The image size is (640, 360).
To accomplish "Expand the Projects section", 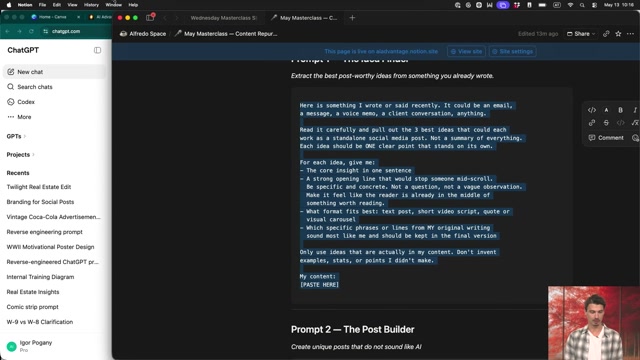I will pyautogui.click(x=20, y=155).
